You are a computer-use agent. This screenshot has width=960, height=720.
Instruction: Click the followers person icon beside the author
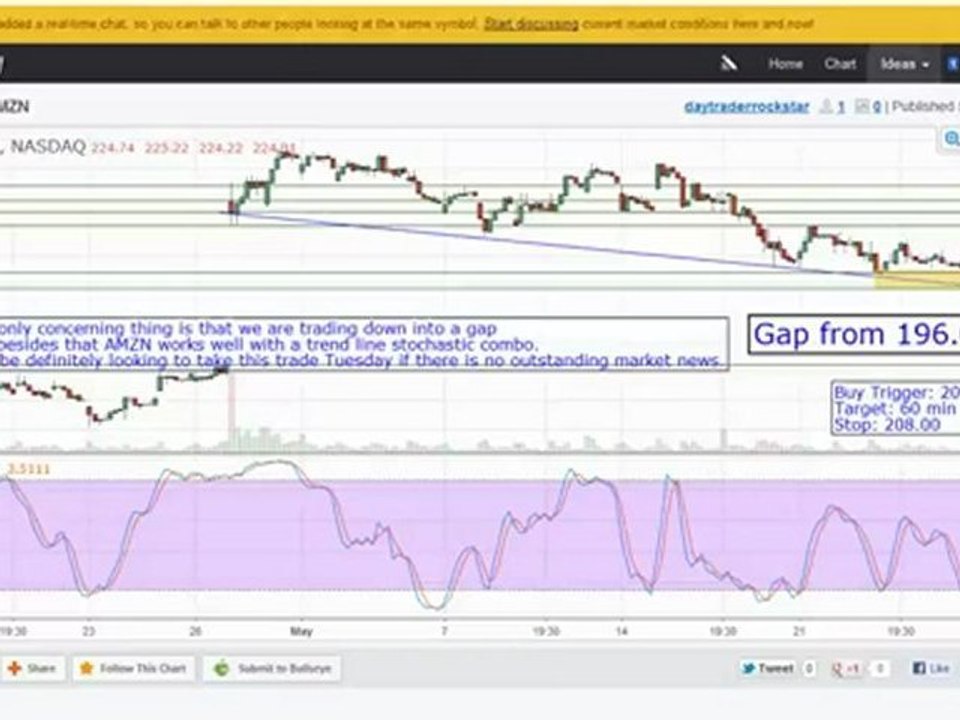coord(826,107)
